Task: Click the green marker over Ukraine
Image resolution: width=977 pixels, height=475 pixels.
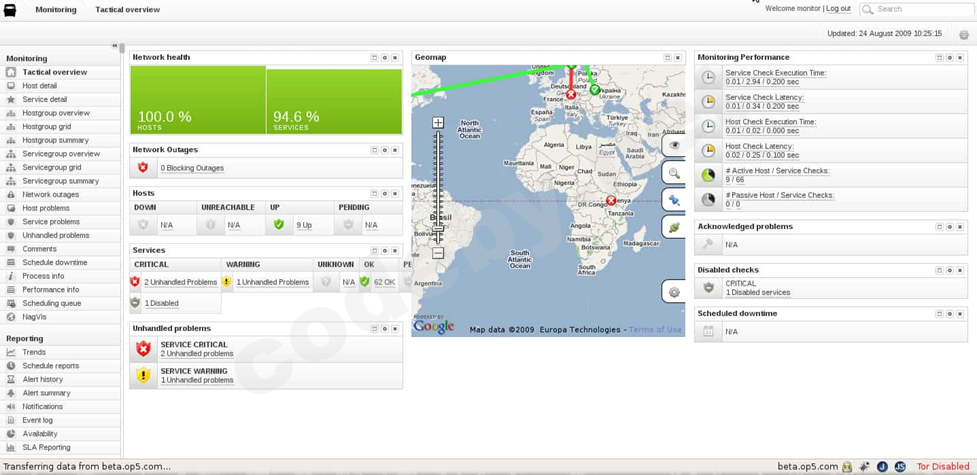Action: coord(594,90)
